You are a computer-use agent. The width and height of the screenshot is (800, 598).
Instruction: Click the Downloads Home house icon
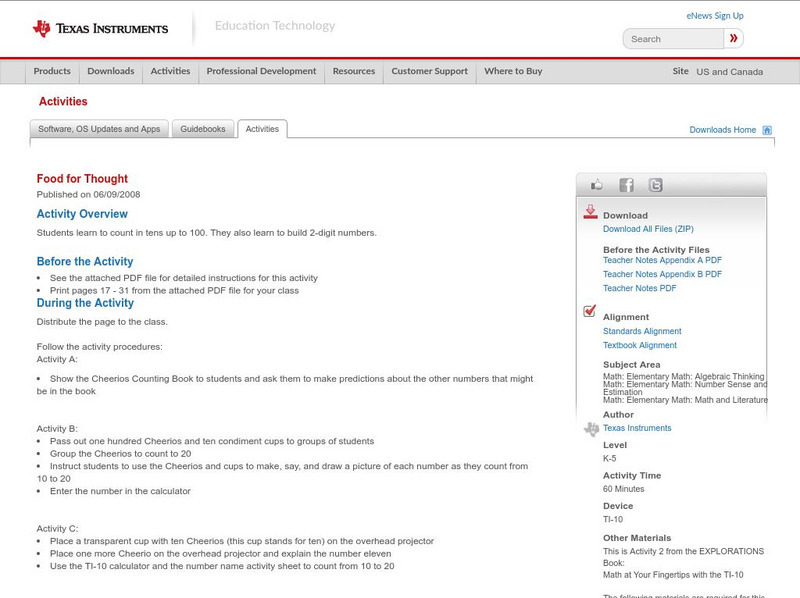coord(767,130)
